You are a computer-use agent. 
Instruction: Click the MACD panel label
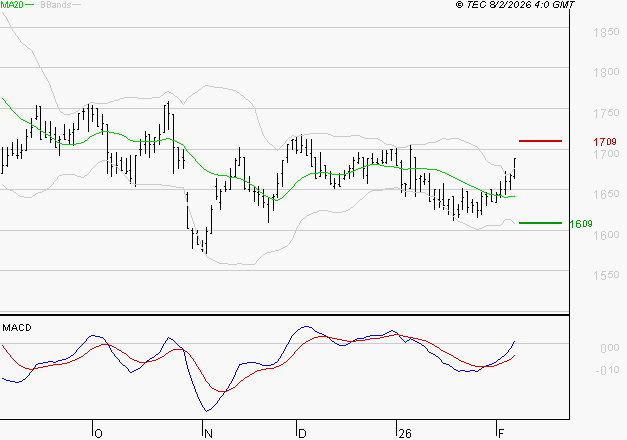click(x=17, y=328)
